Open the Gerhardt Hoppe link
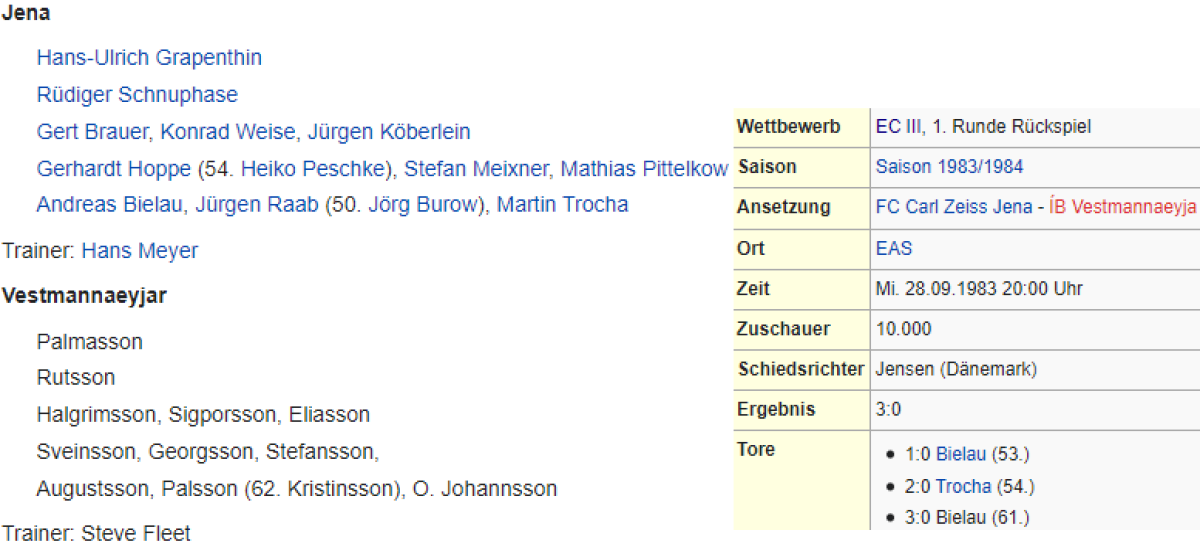This screenshot has height=547, width=1200. point(113,169)
